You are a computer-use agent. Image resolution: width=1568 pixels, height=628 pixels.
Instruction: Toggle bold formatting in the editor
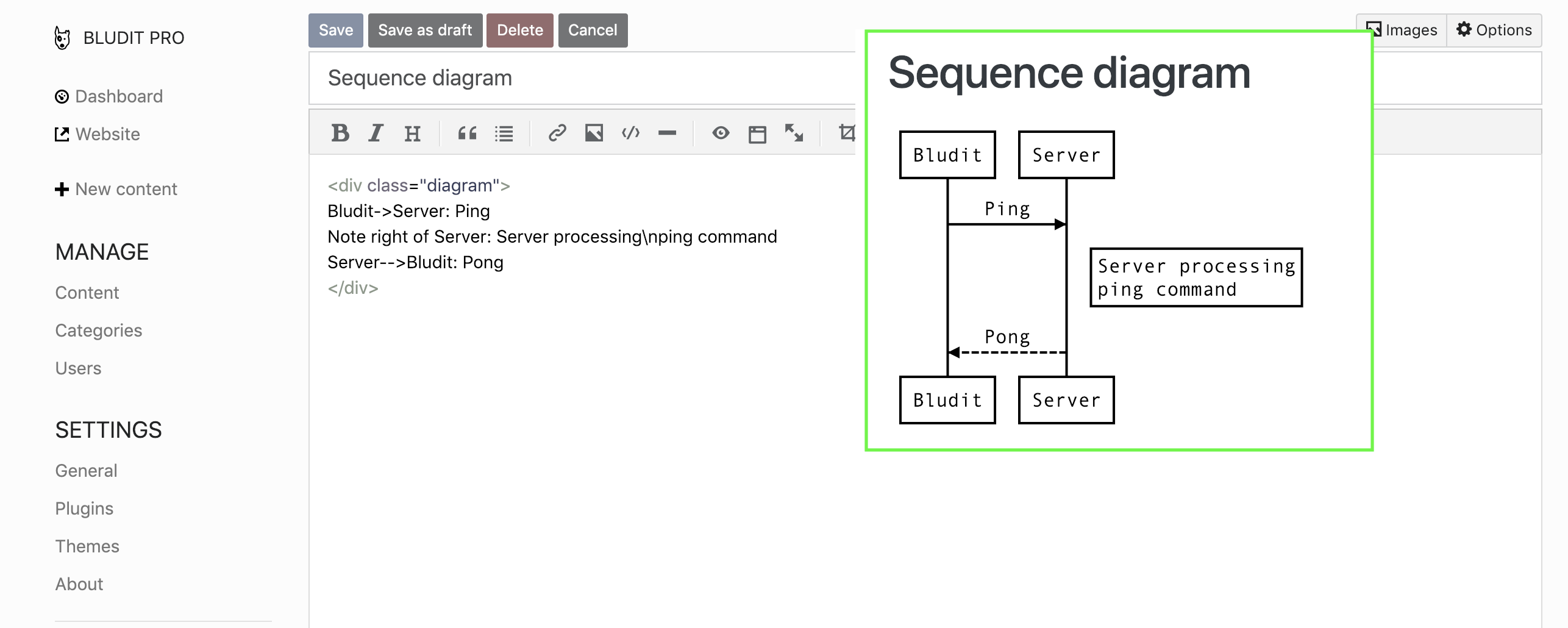pyautogui.click(x=341, y=133)
